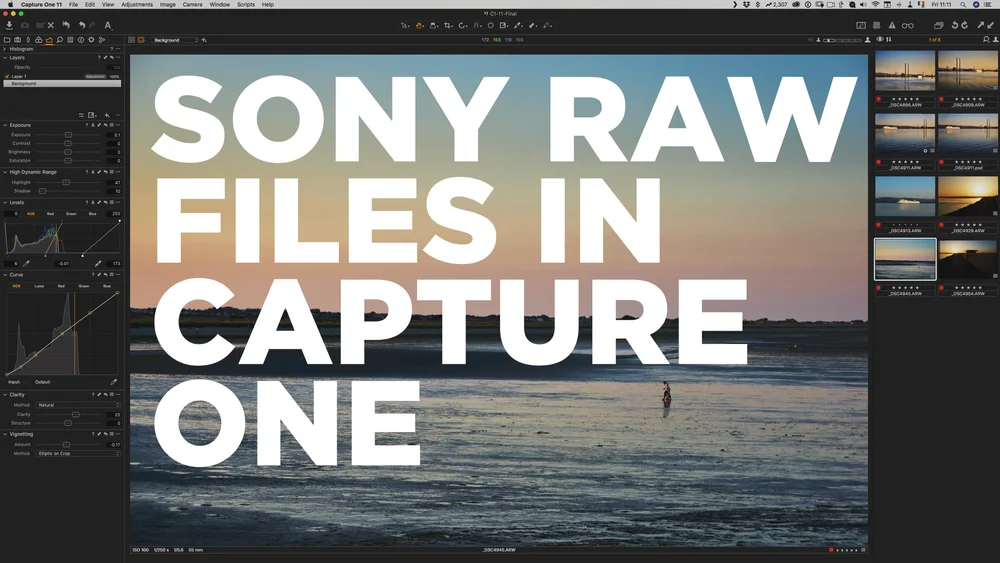Toggle the browser eye view mode icon
The width and height of the screenshot is (1000, 563).
pyautogui.click(x=879, y=40)
